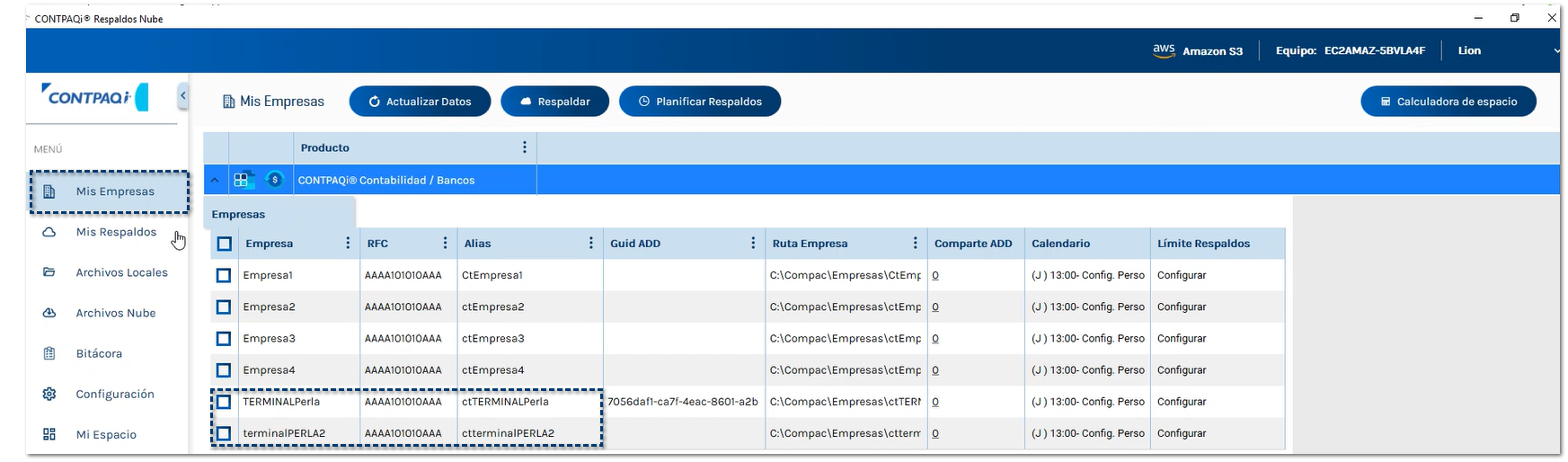This screenshot has width=1568, height=462.
Task: Restore the window using the title bar button
Action: point(1515,18)
